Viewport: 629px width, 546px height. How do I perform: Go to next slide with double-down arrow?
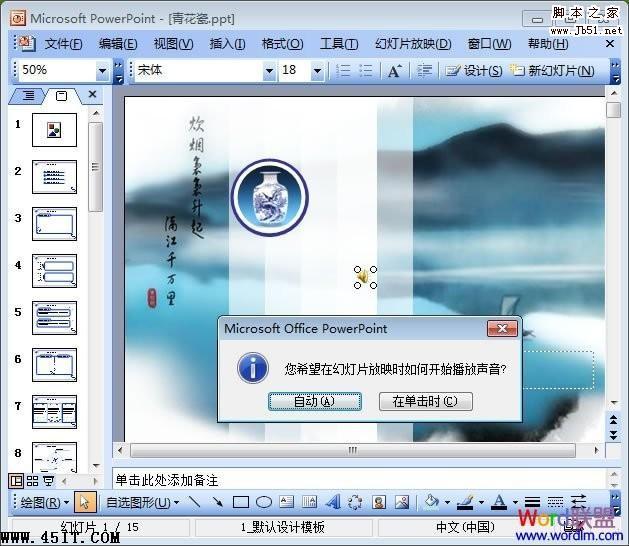[613, 435]
